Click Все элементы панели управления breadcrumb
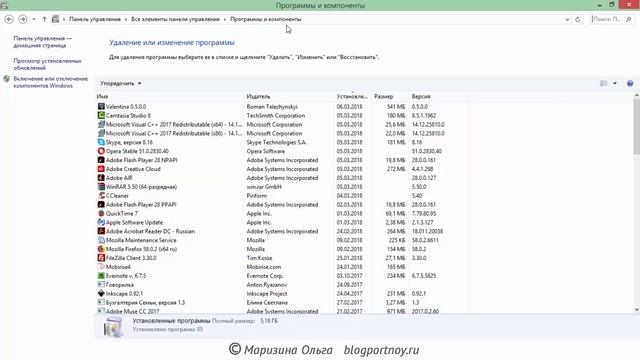Image resolution: width=640 pixels, height=360 pixels. tap(175, 19)
